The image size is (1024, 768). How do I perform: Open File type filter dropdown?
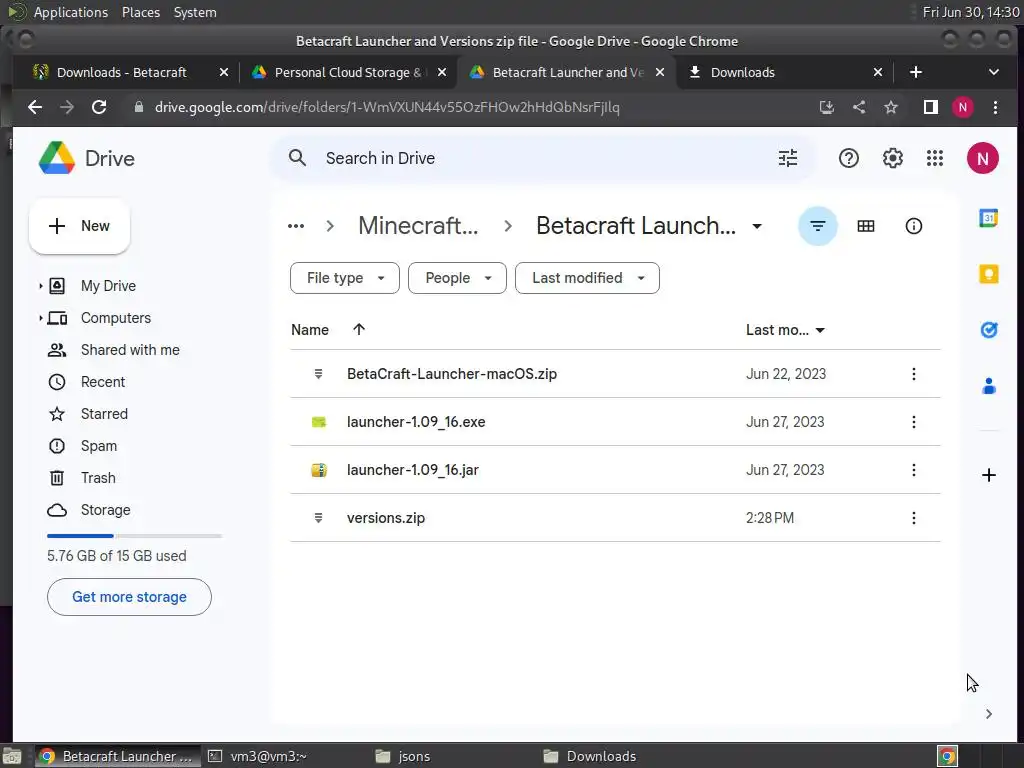[344, 278]
